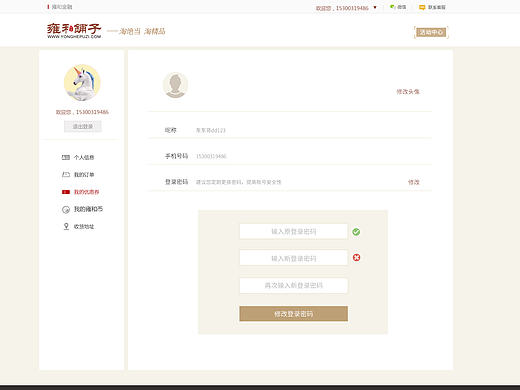The image size is (520, 390).
Task: Focus the 输入新登录密码 field
Action: (x=293, y=258)
